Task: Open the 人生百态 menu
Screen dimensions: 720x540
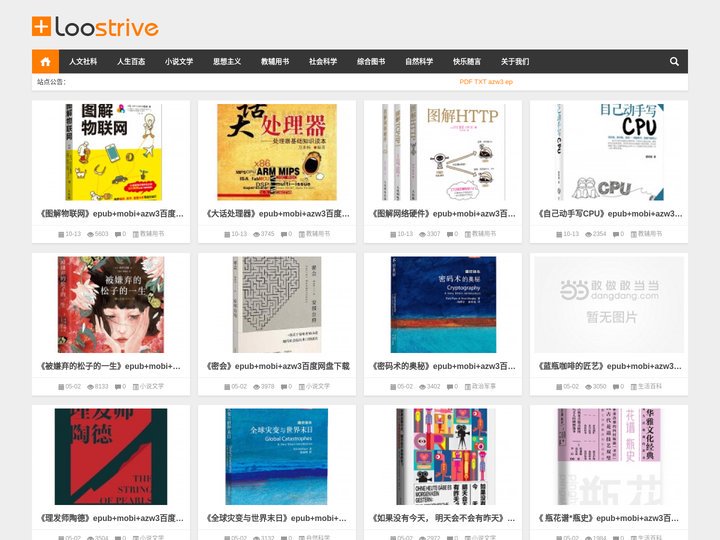Action: [131, 62]
